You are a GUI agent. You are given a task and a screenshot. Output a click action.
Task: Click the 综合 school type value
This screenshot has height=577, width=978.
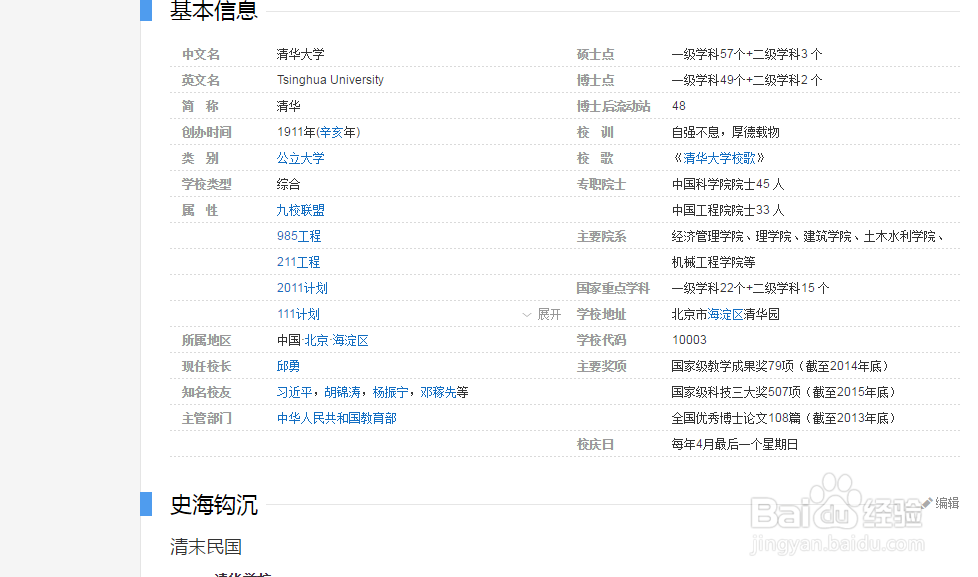[x=289, y=185]
